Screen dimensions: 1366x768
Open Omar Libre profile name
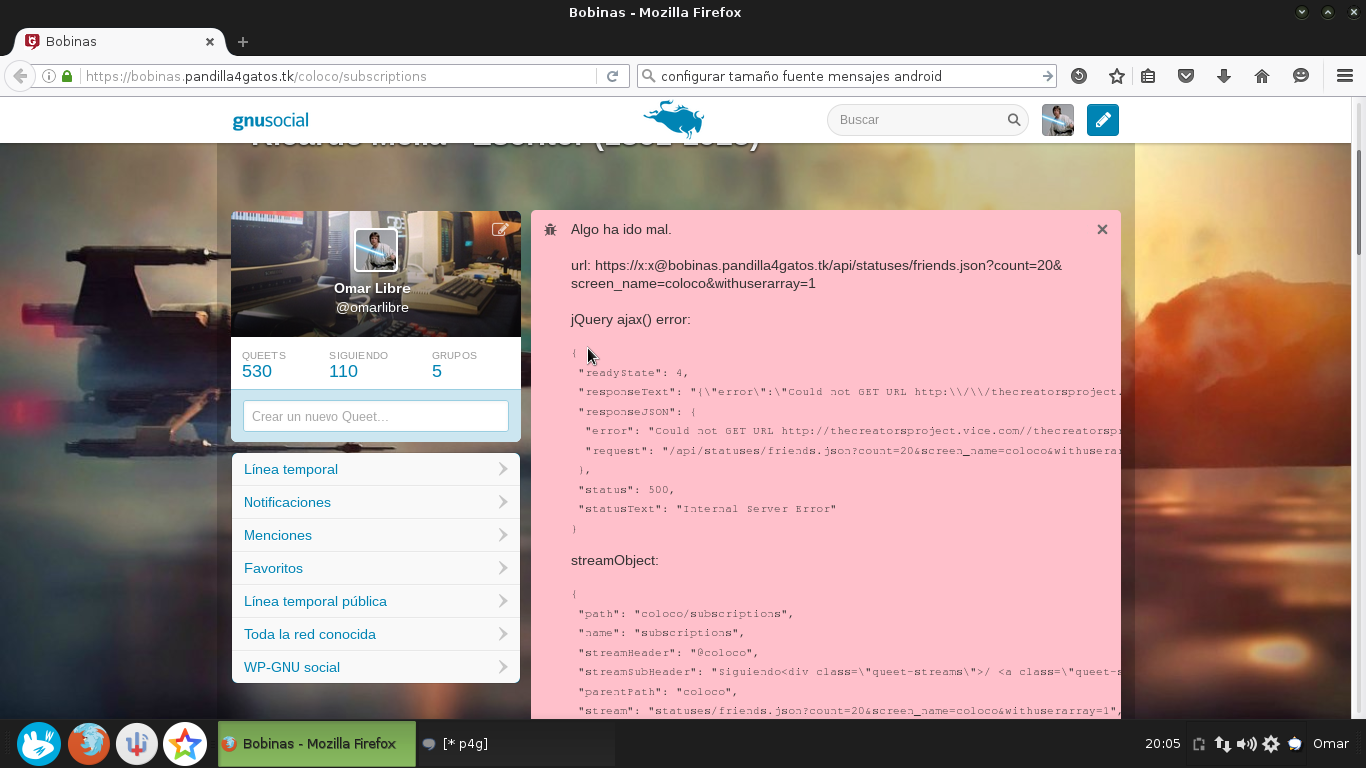point(372,288)
